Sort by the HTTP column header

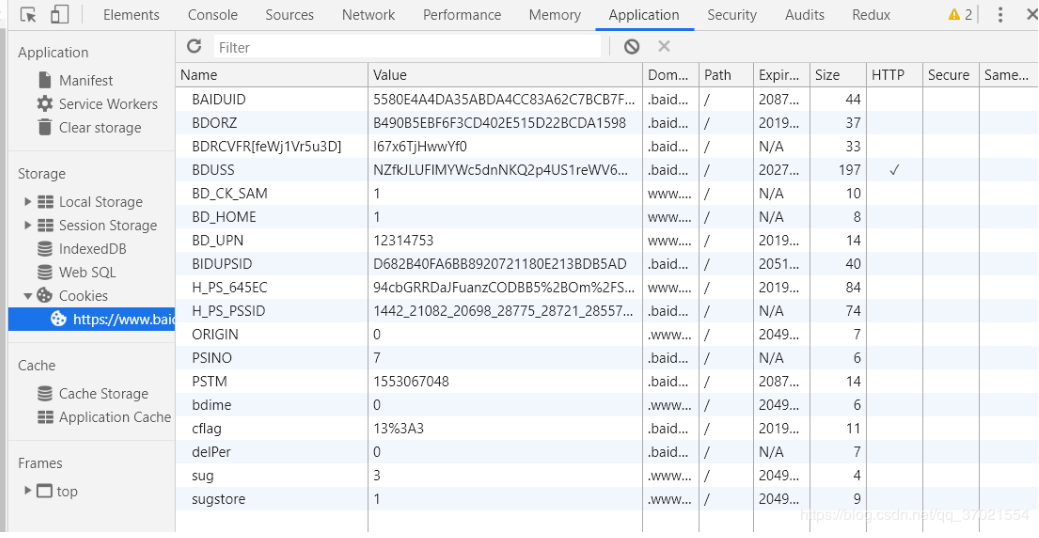pyautogui.click(x=895, y=75)
